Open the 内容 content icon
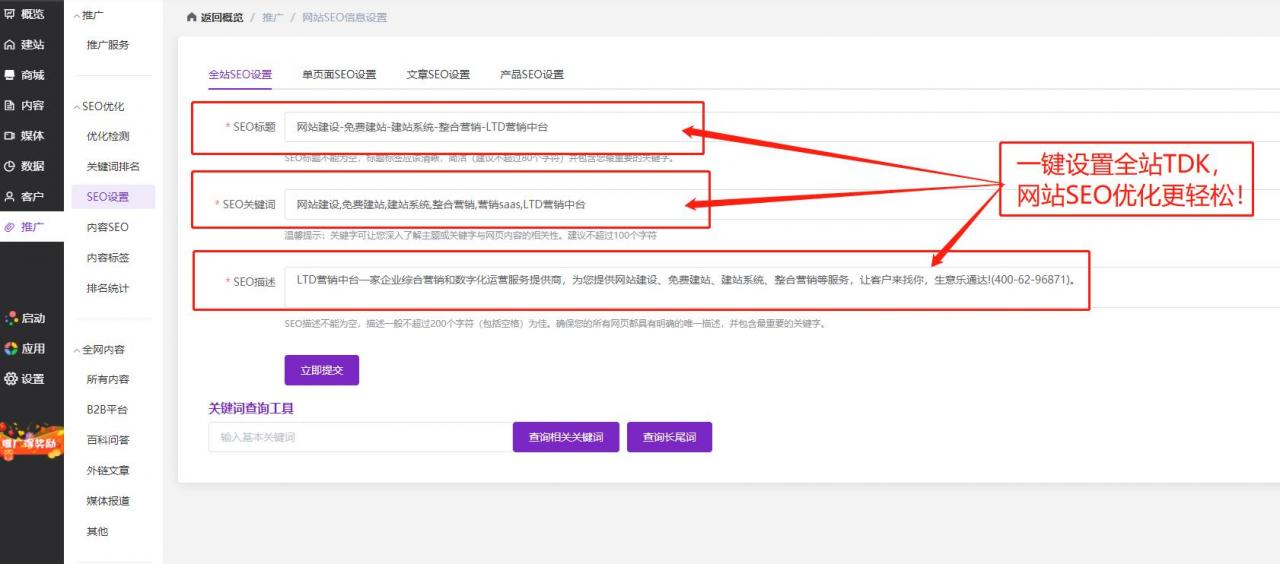 [11, 105]
